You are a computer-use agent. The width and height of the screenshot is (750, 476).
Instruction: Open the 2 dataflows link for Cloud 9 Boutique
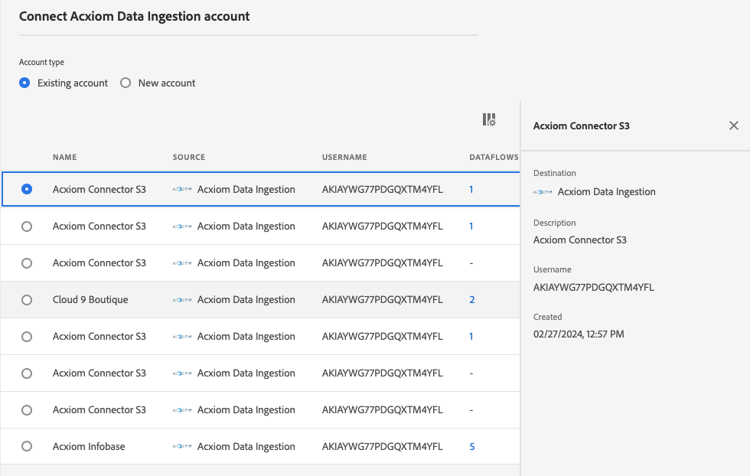point(472,300)
